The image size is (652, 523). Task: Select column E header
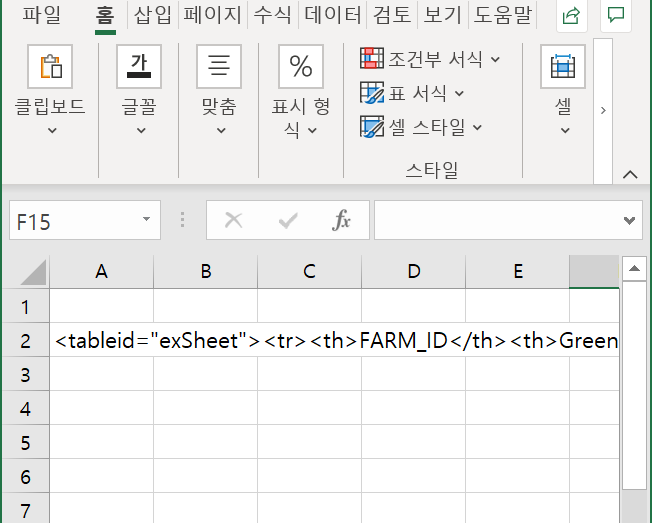[518, 272]
